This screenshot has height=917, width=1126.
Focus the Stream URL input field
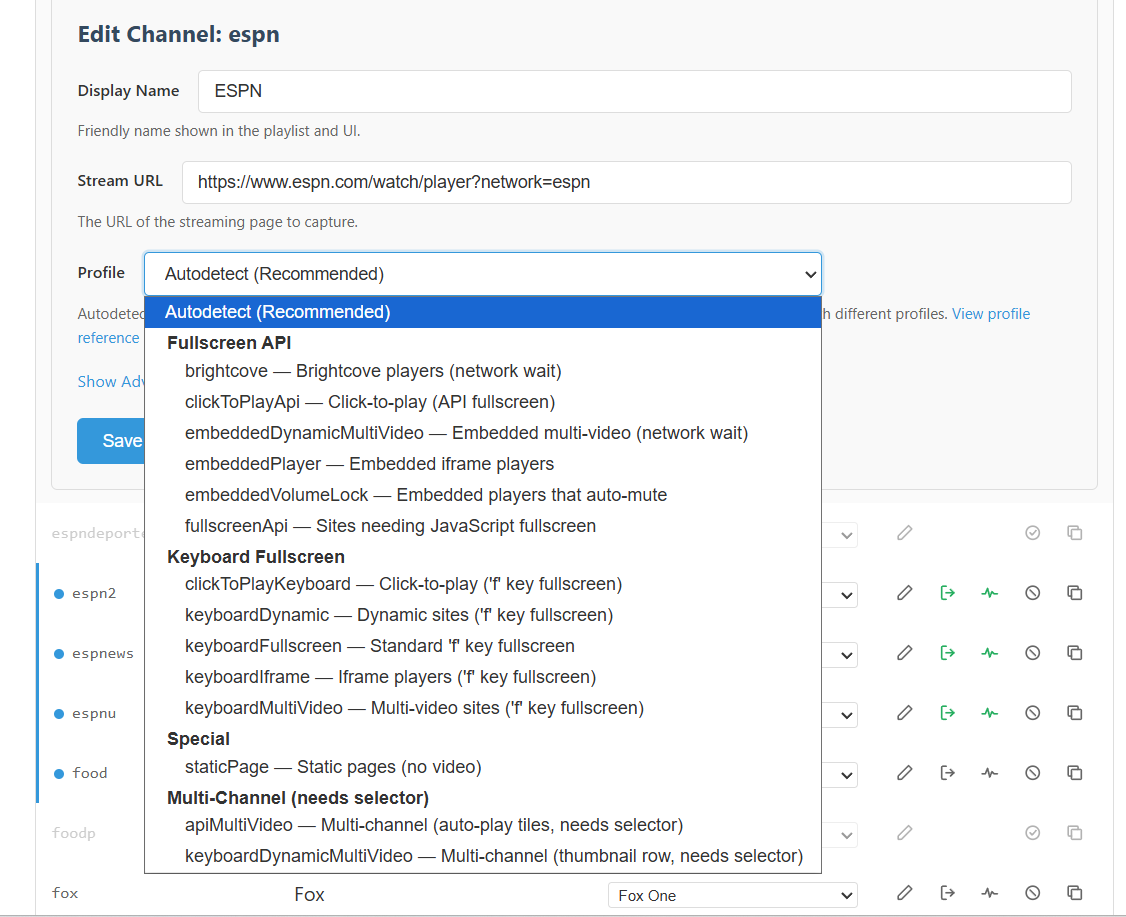pyautogui.click(x=627, y=182)
